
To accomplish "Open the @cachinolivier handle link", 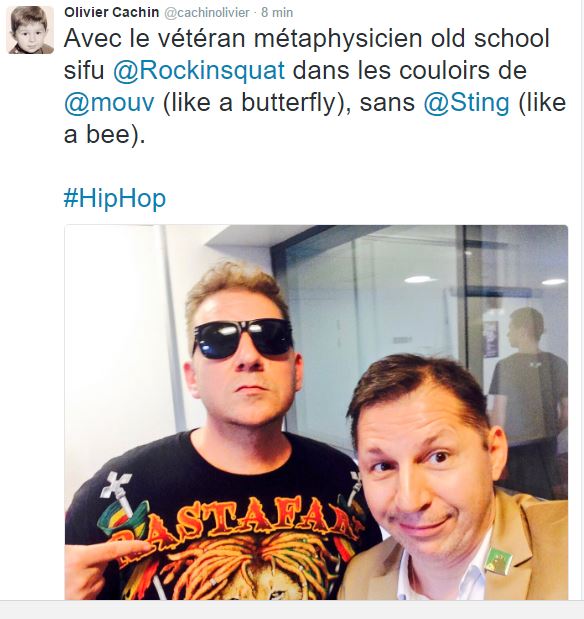I will (x=207, y=13).
